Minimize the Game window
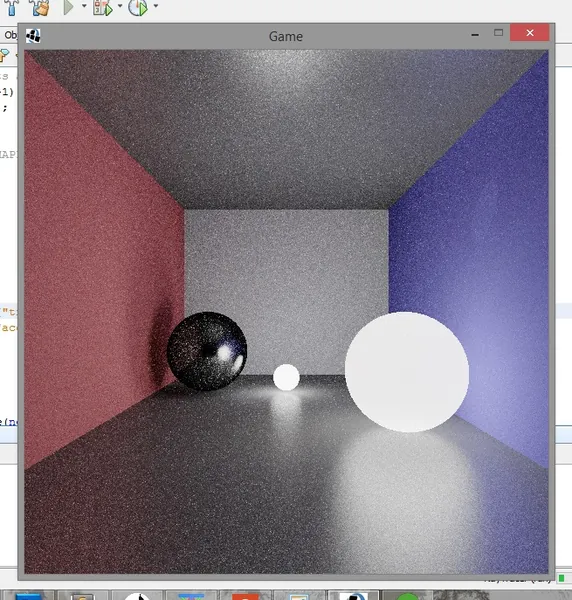The image size is (572, 600). (x=475, y=34)
